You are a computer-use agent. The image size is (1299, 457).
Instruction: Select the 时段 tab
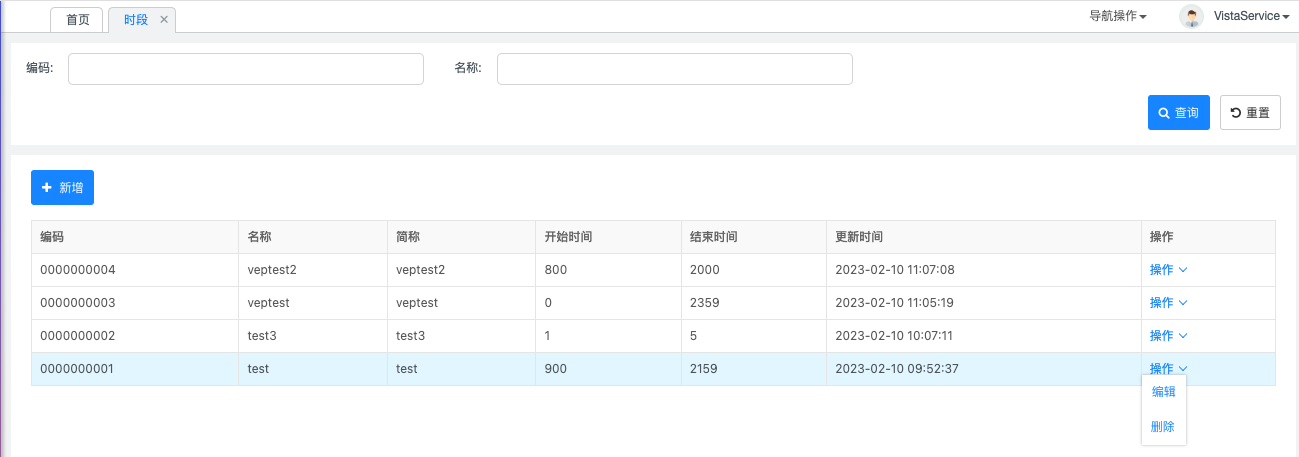[x=135, y=20]
